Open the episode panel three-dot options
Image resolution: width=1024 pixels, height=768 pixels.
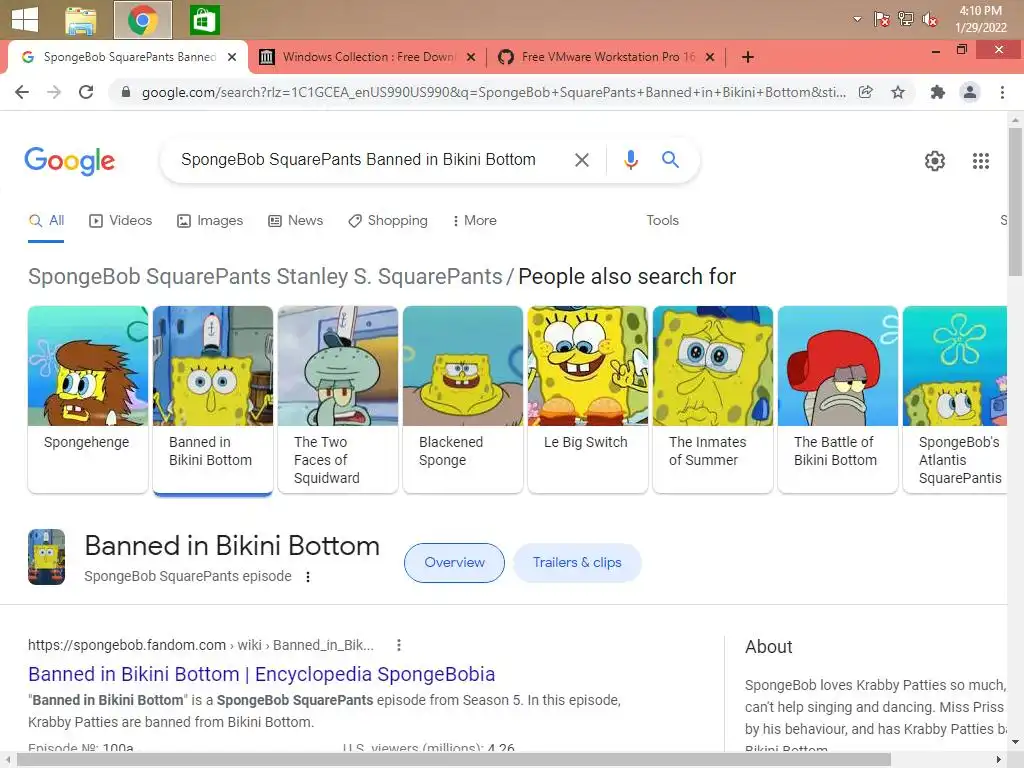[x=308, y=577]
